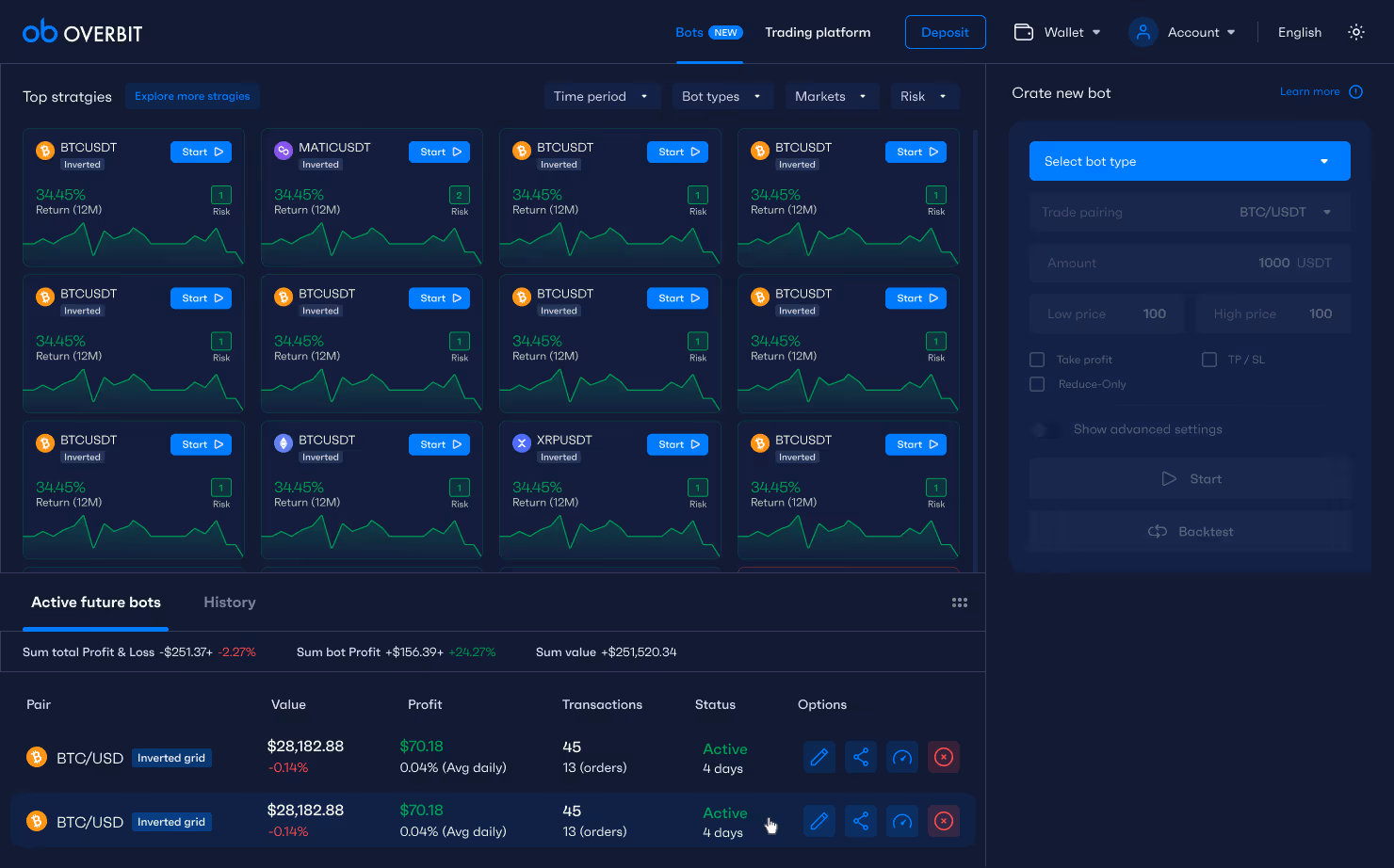Click the High price input field
This screenshot has height=868, width=1394.
pos(1273,313)
